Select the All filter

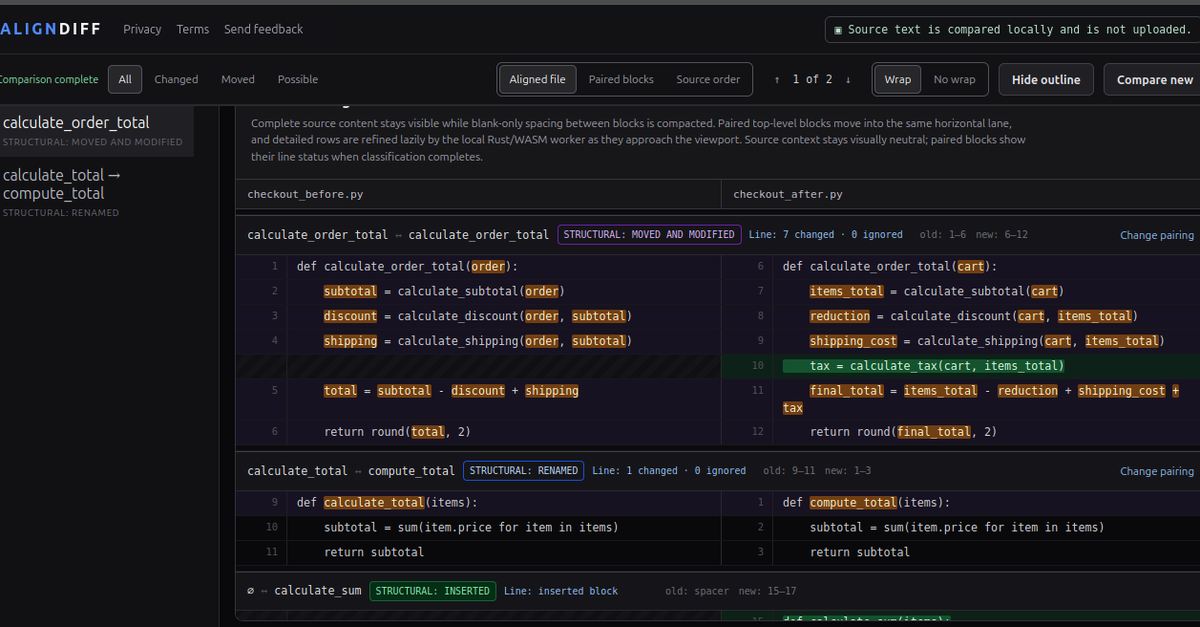click(125, 79)
